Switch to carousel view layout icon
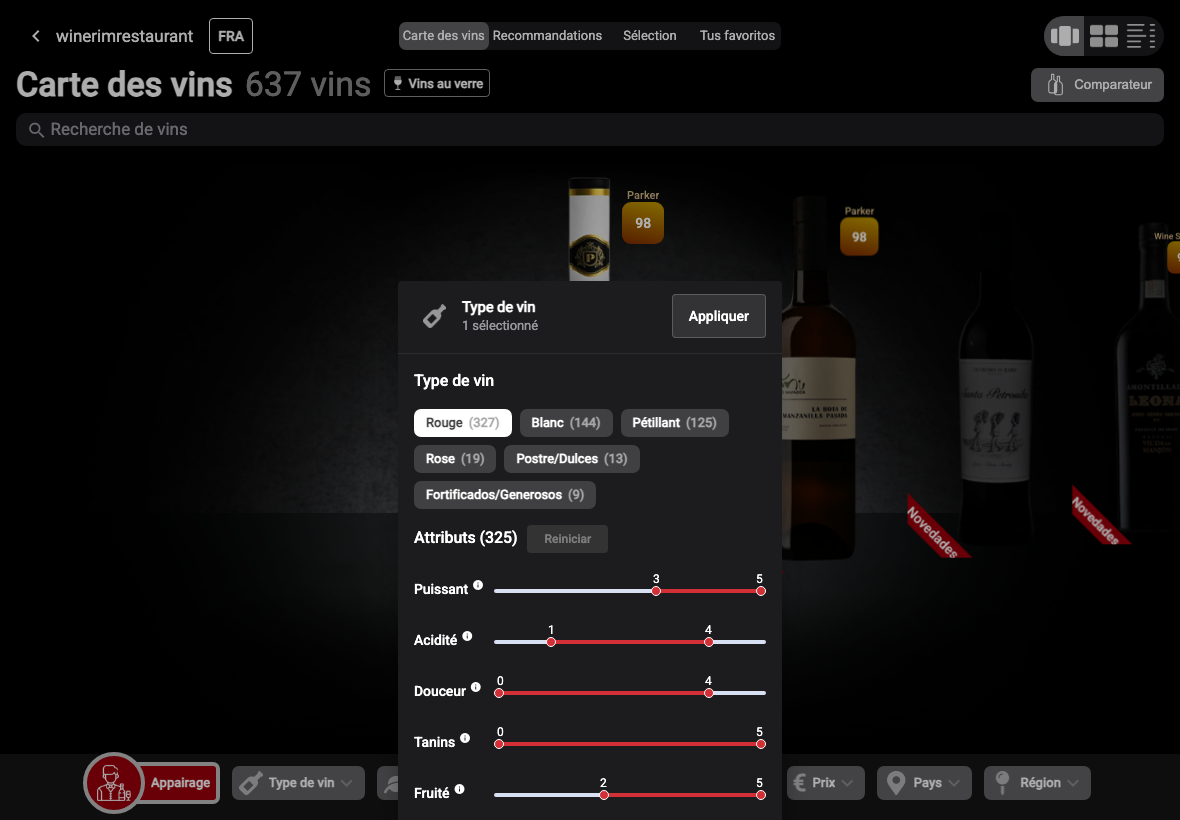This screenshot has height=820, width=1180. click(1064, 36)
